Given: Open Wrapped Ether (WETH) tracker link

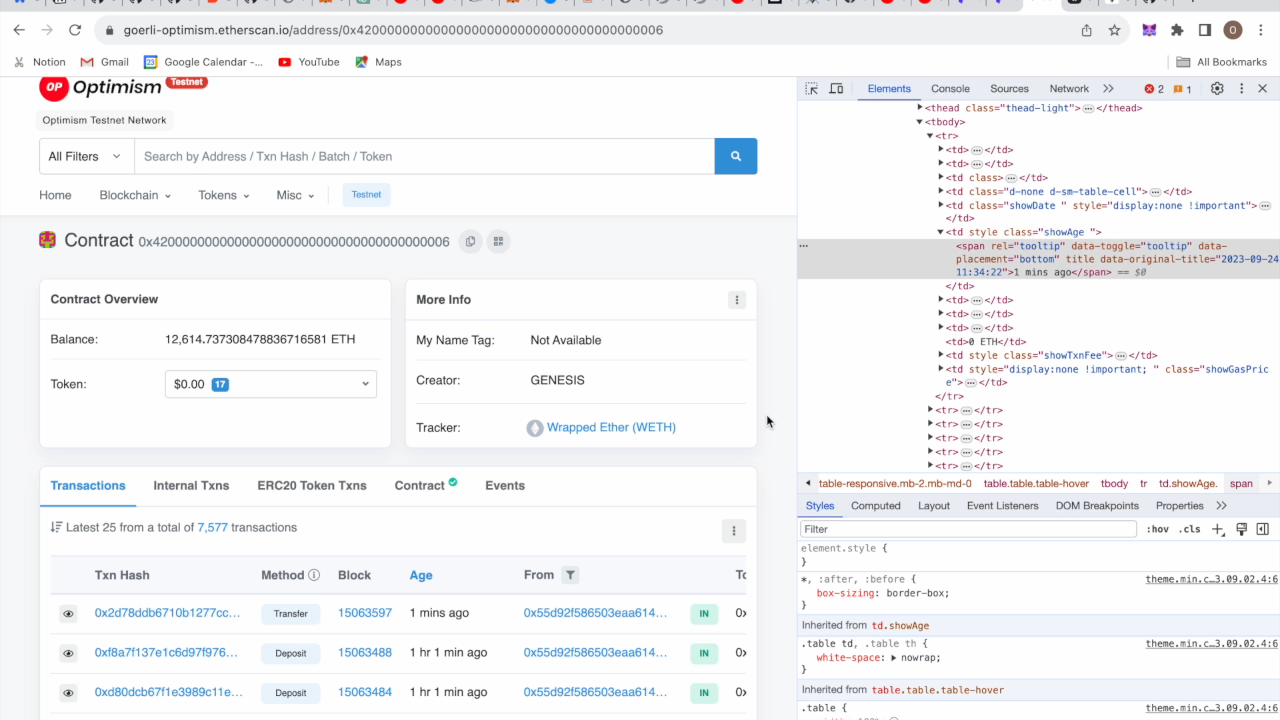Looking at the screenshot, I should 611,427.
